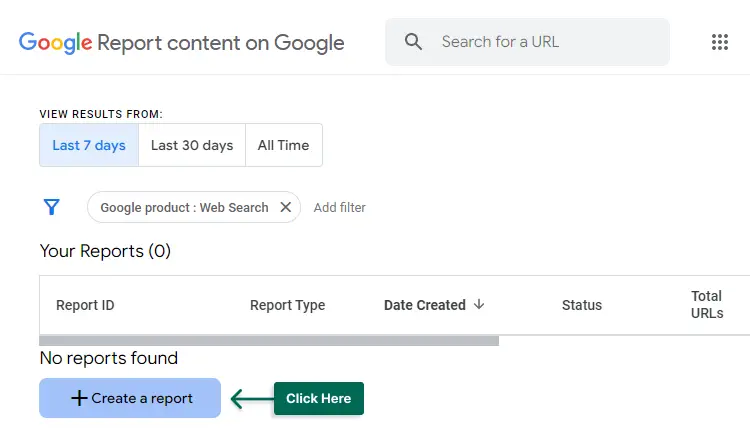Click the Your Reports (0) heading
Screen dimensions: 750x444
105,251
